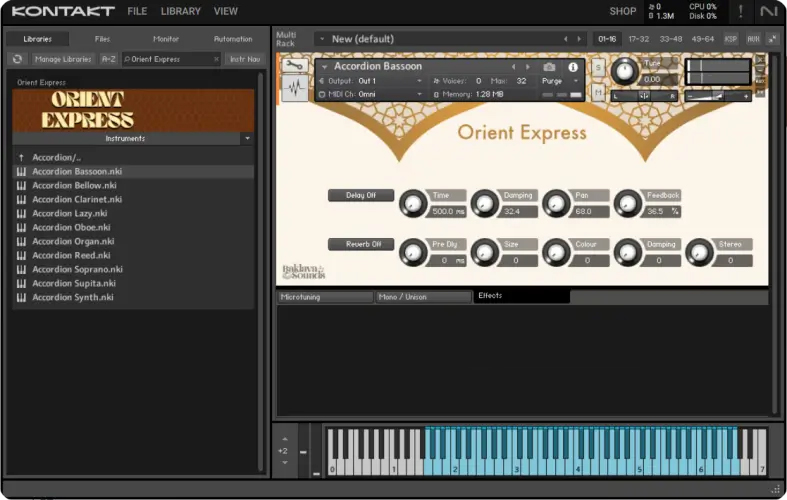This screenshot has height=500, width=787.
Task: Click the waveform icon below the wrench
Action: [295, 88]
